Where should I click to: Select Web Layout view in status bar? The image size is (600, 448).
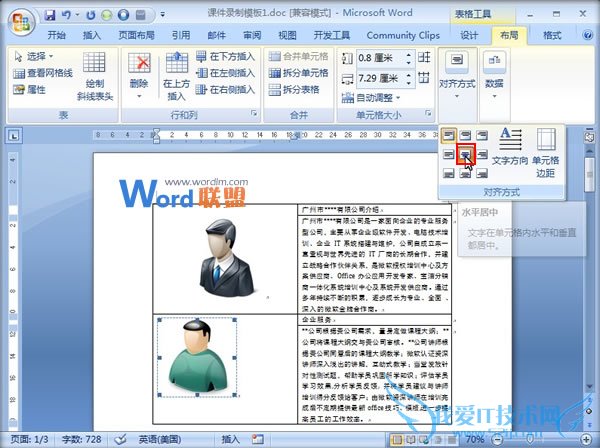424,440
